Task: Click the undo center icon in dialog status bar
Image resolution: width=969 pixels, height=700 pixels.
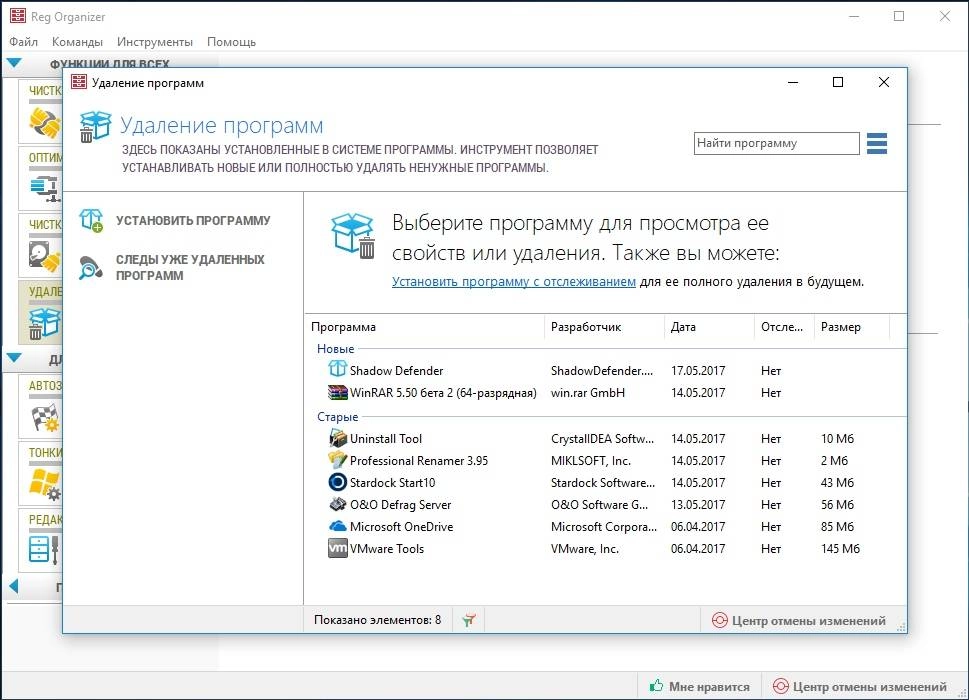Action: pos(719,620)
